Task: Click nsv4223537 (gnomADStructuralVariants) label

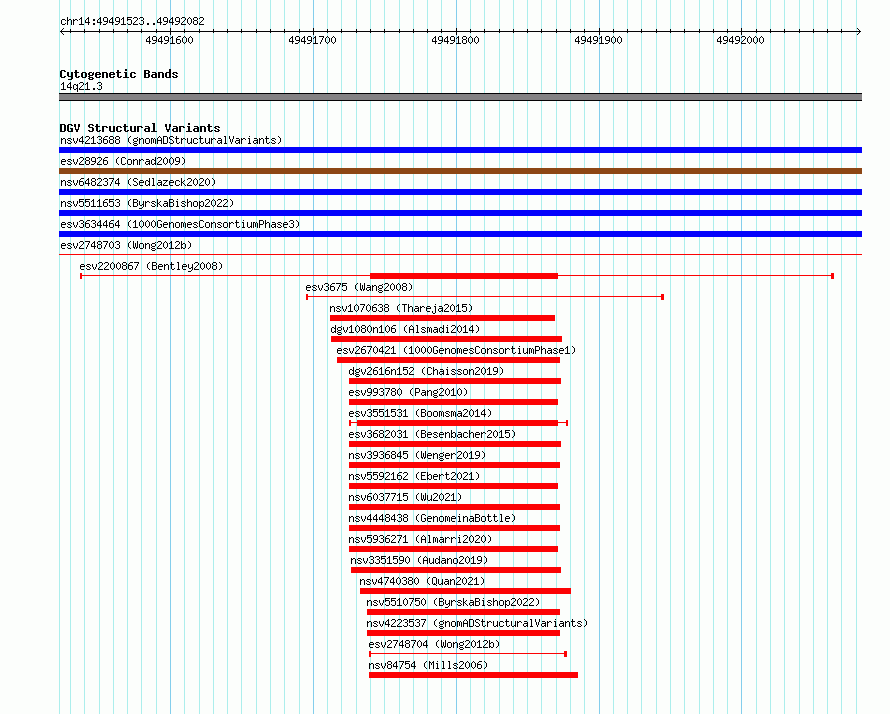Action: click(477, 623)
